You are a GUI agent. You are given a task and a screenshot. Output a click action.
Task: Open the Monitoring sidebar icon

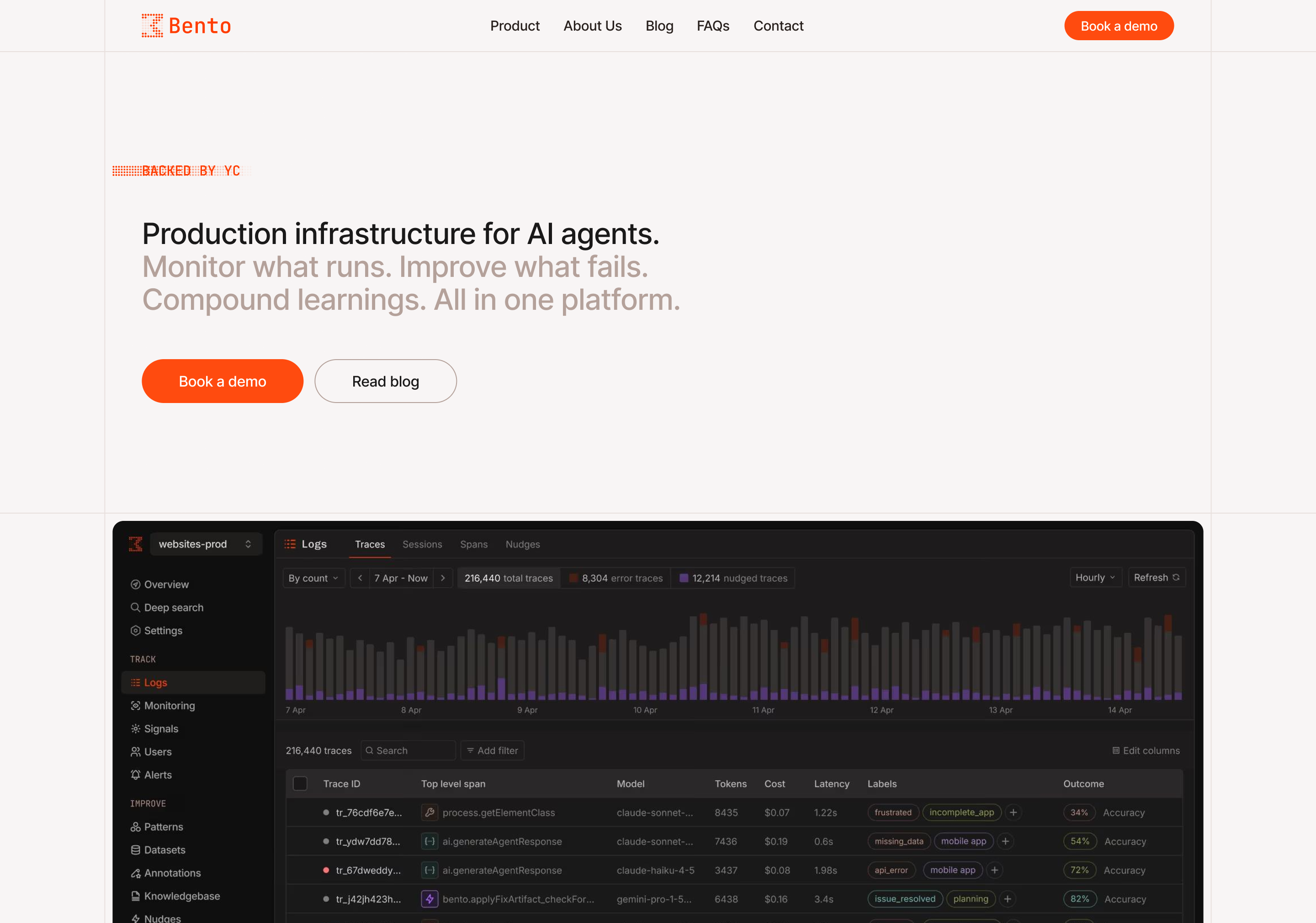135,706
